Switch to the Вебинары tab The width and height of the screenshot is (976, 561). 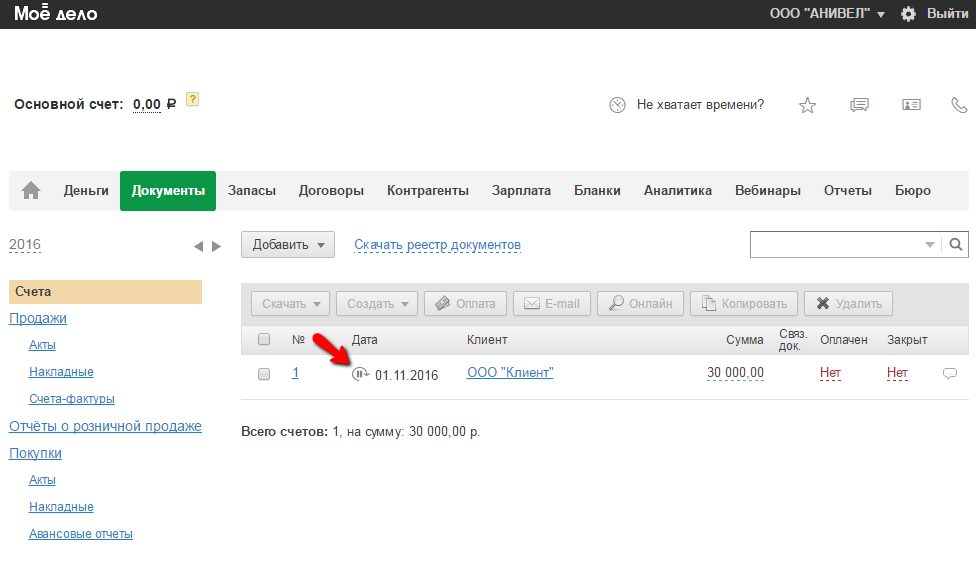coord(767,191)
